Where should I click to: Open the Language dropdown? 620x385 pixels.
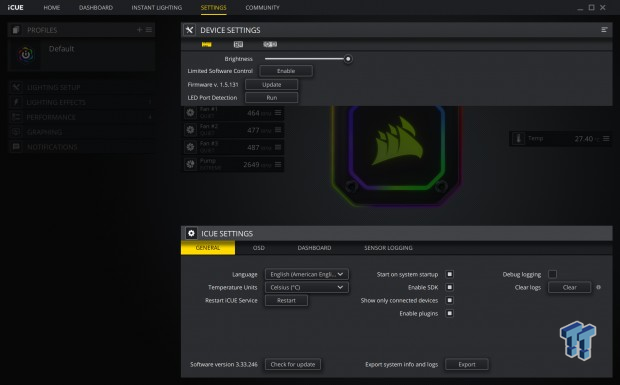307,274
